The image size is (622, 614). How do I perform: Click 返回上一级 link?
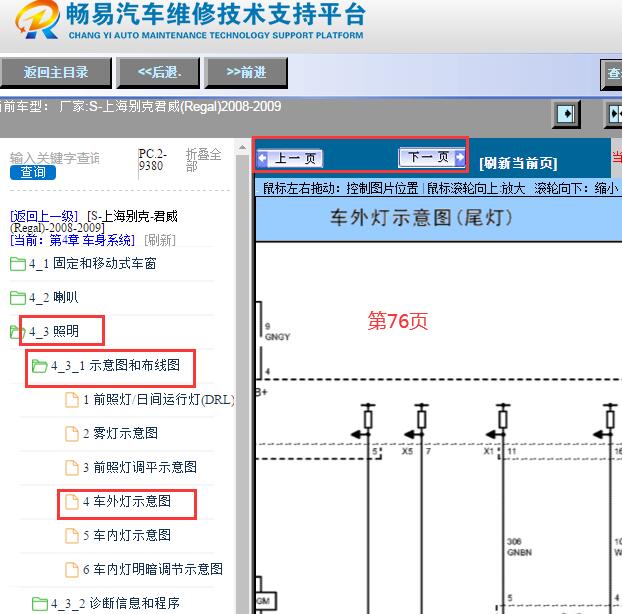tap(44, 217)
